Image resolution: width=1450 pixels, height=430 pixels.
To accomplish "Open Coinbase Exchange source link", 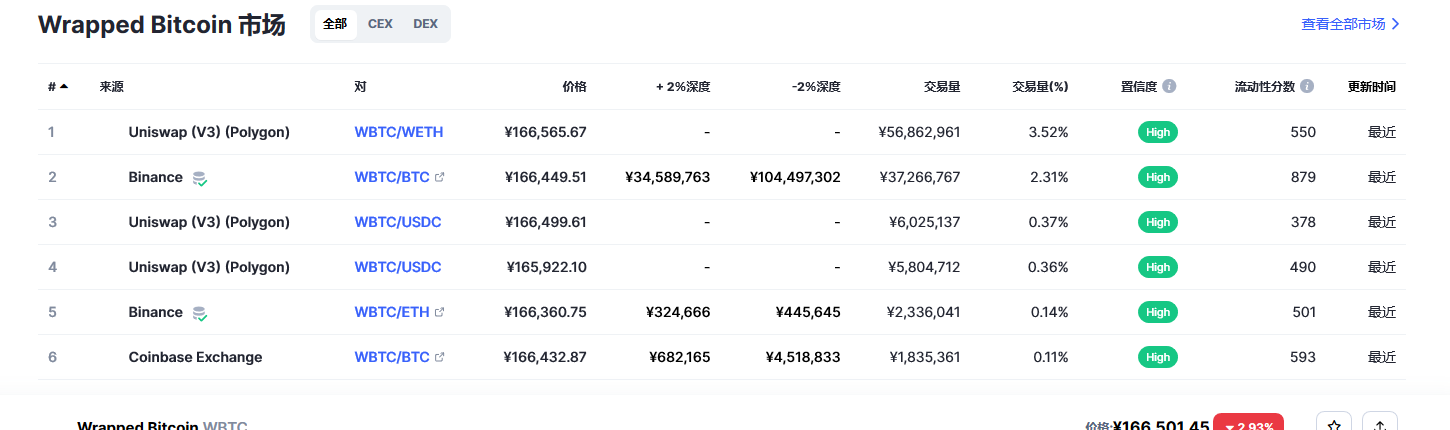I will 196,357.
